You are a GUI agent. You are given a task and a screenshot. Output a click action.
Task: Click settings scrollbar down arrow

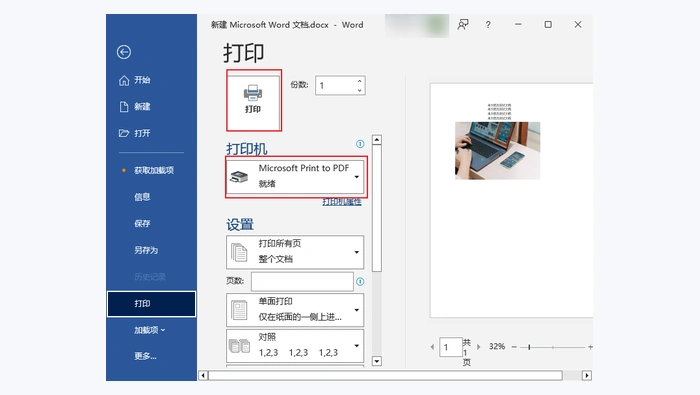coord(377,361)
